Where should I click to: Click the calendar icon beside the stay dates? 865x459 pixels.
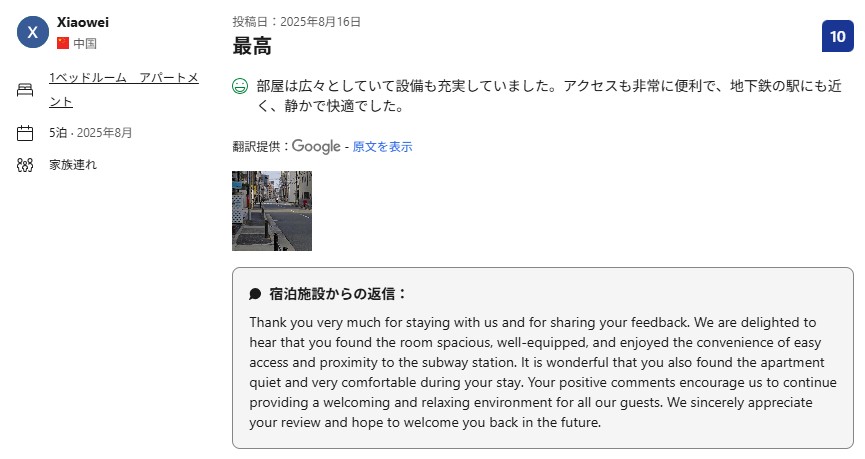coord(25,133)
